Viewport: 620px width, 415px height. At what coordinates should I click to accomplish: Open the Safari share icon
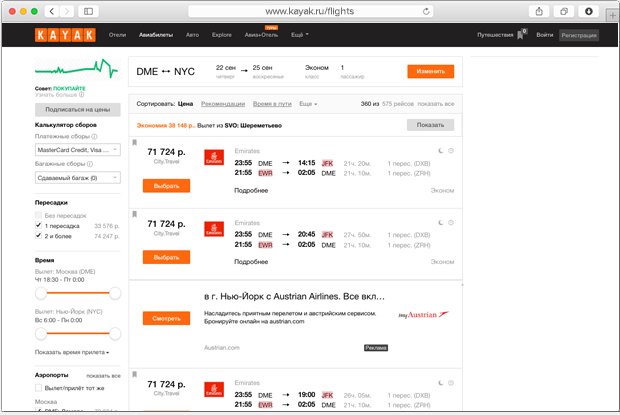point(539,11)
